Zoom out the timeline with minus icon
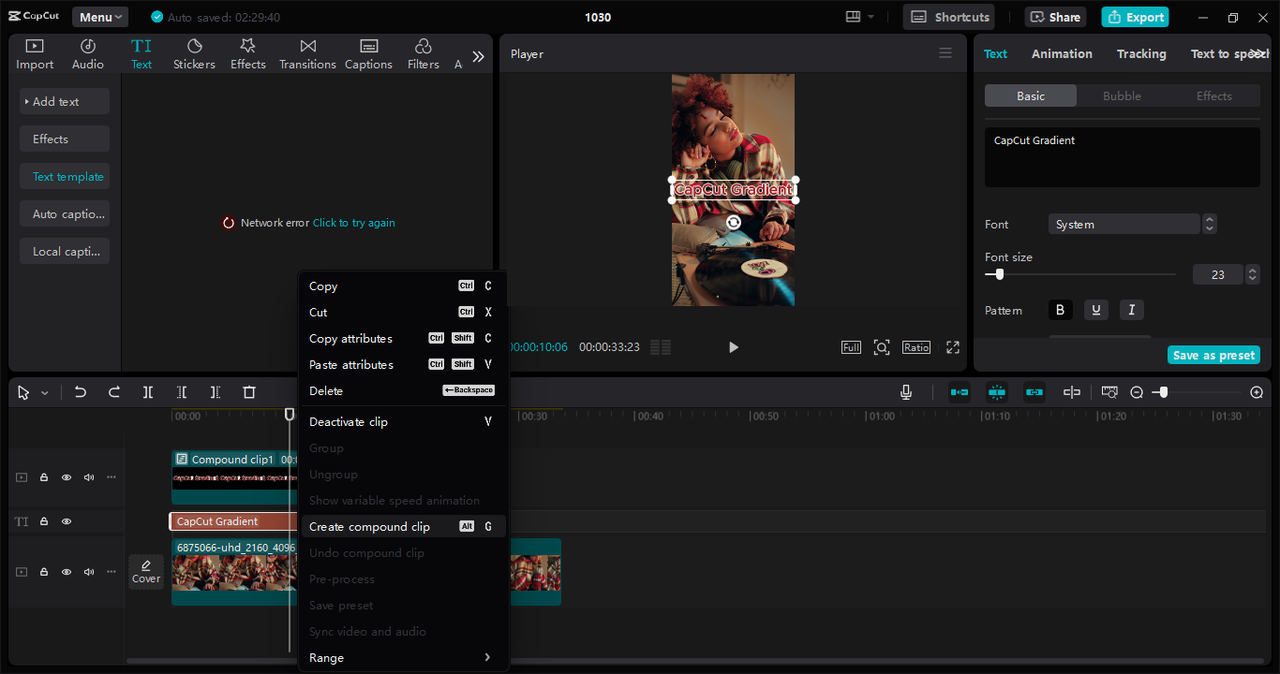This screenshot has width=1280, height=674. click(1136, 393)
